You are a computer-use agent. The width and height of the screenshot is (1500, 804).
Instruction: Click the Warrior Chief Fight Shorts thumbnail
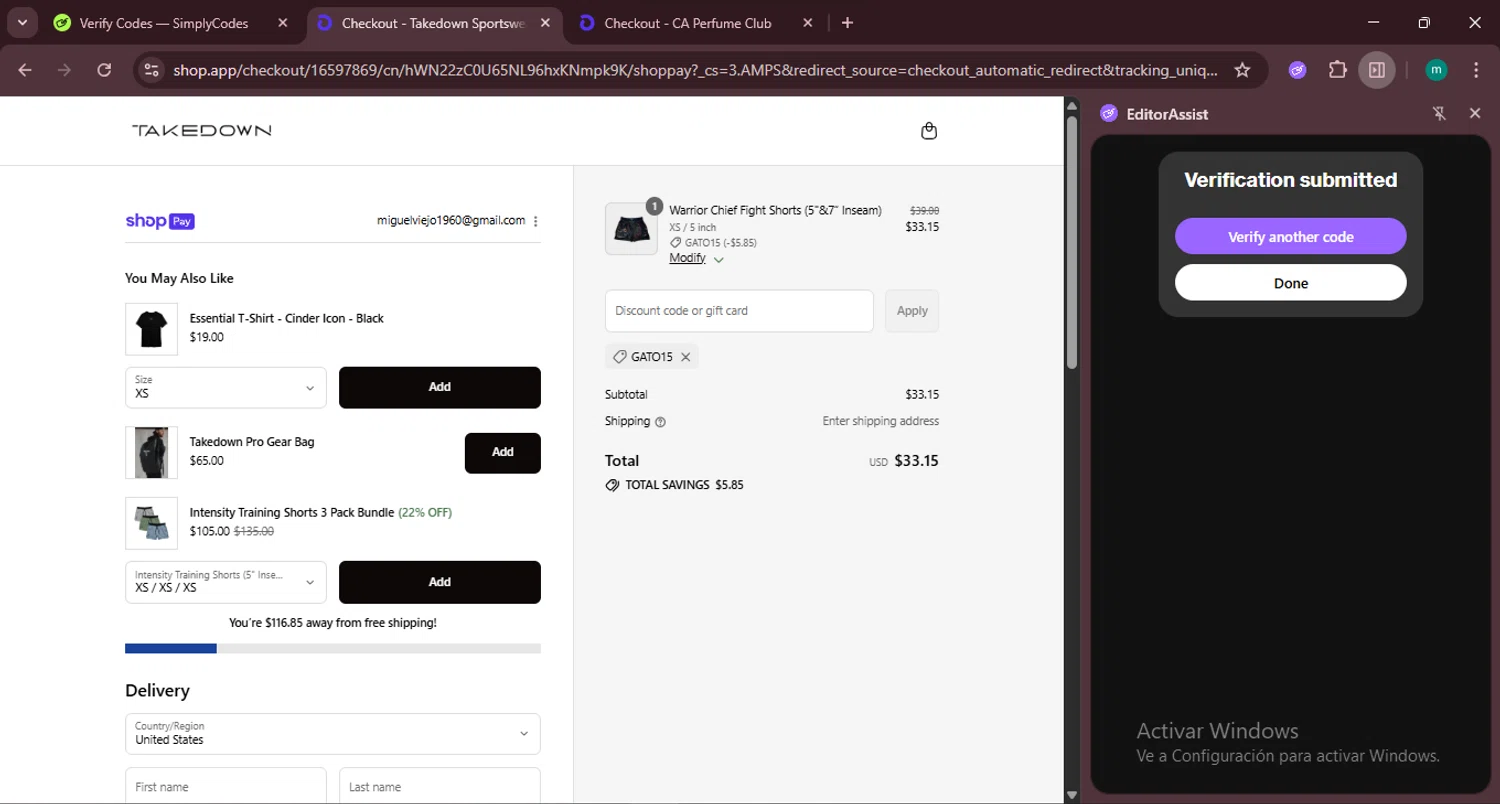(631, 229)
